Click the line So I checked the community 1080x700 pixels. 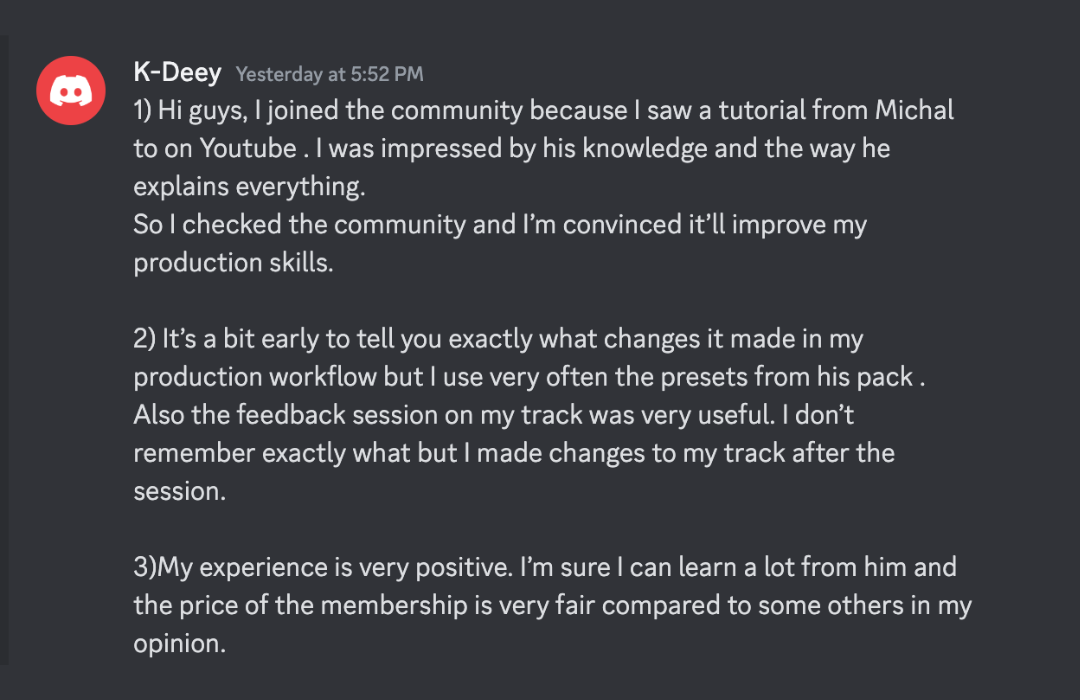[500, 225]
